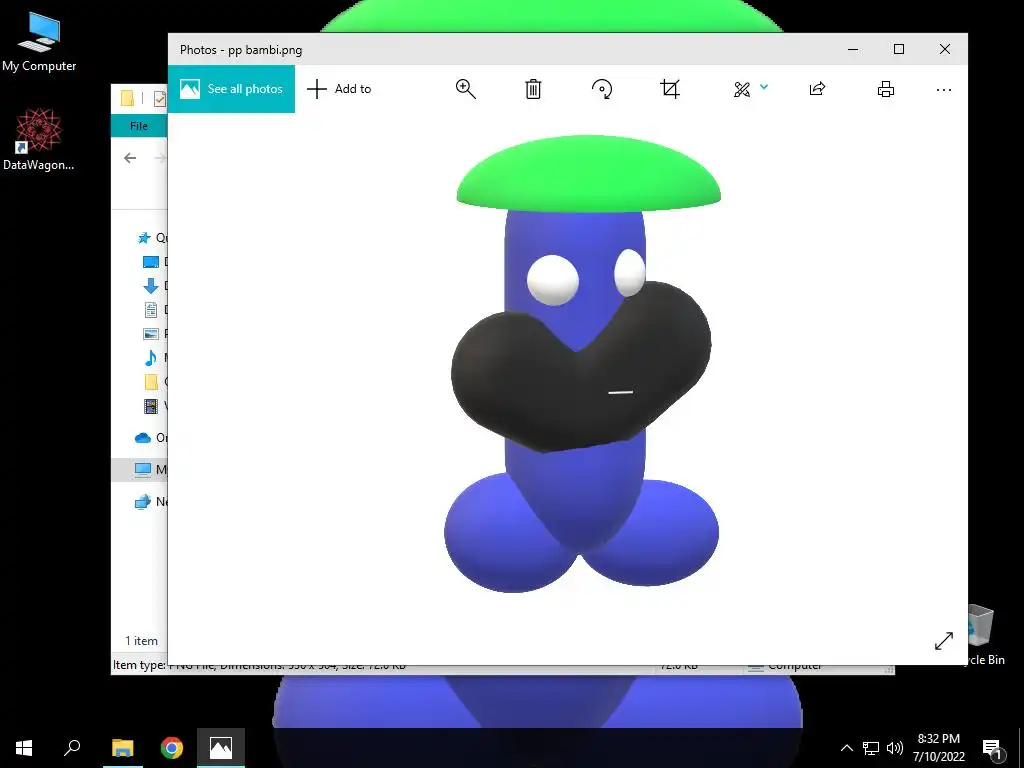
Task: Open Videos filmstrip icon in Explorer sidebar
Action: click(151, 406)
